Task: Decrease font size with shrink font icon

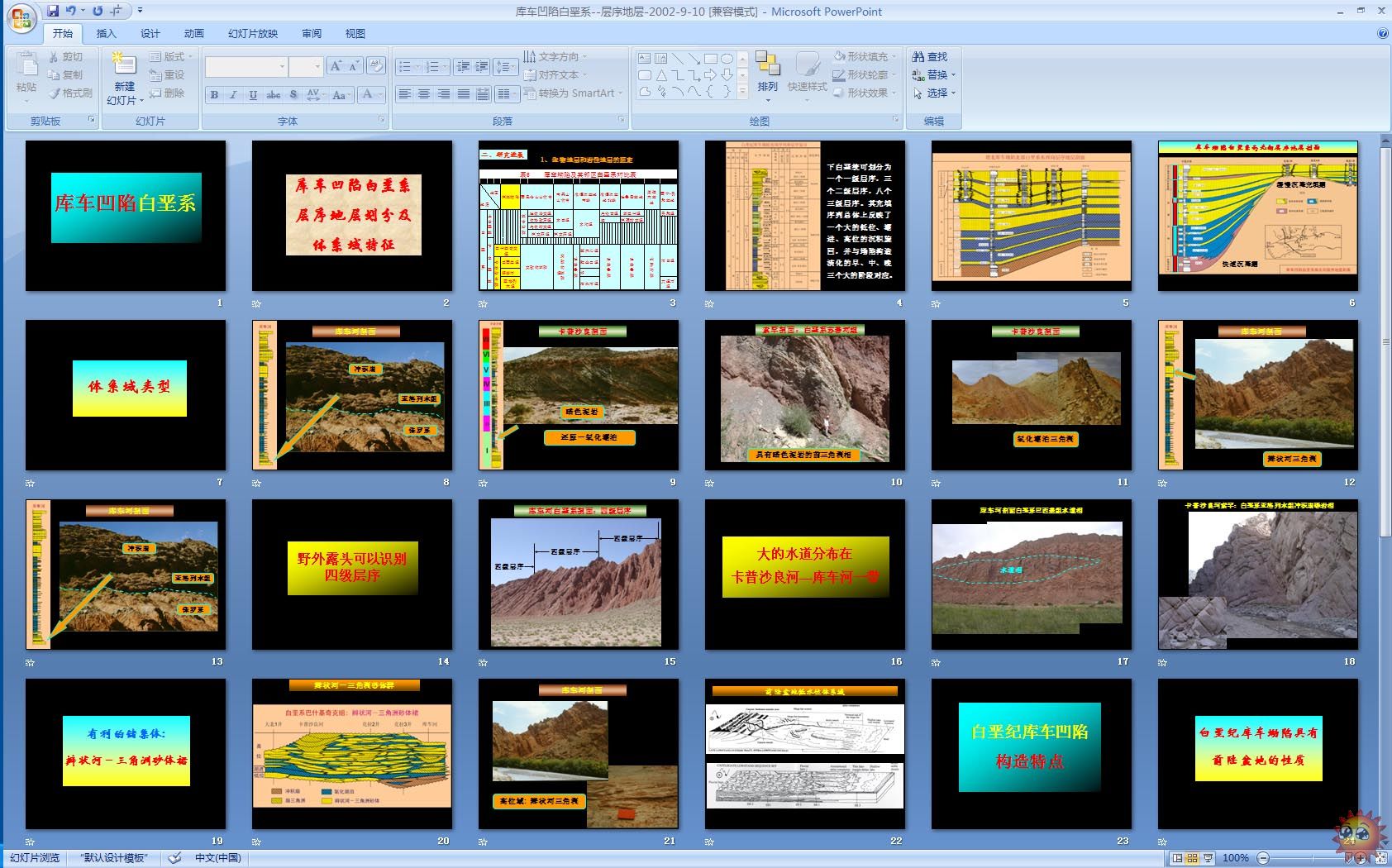Action: (x=353, y=66)
